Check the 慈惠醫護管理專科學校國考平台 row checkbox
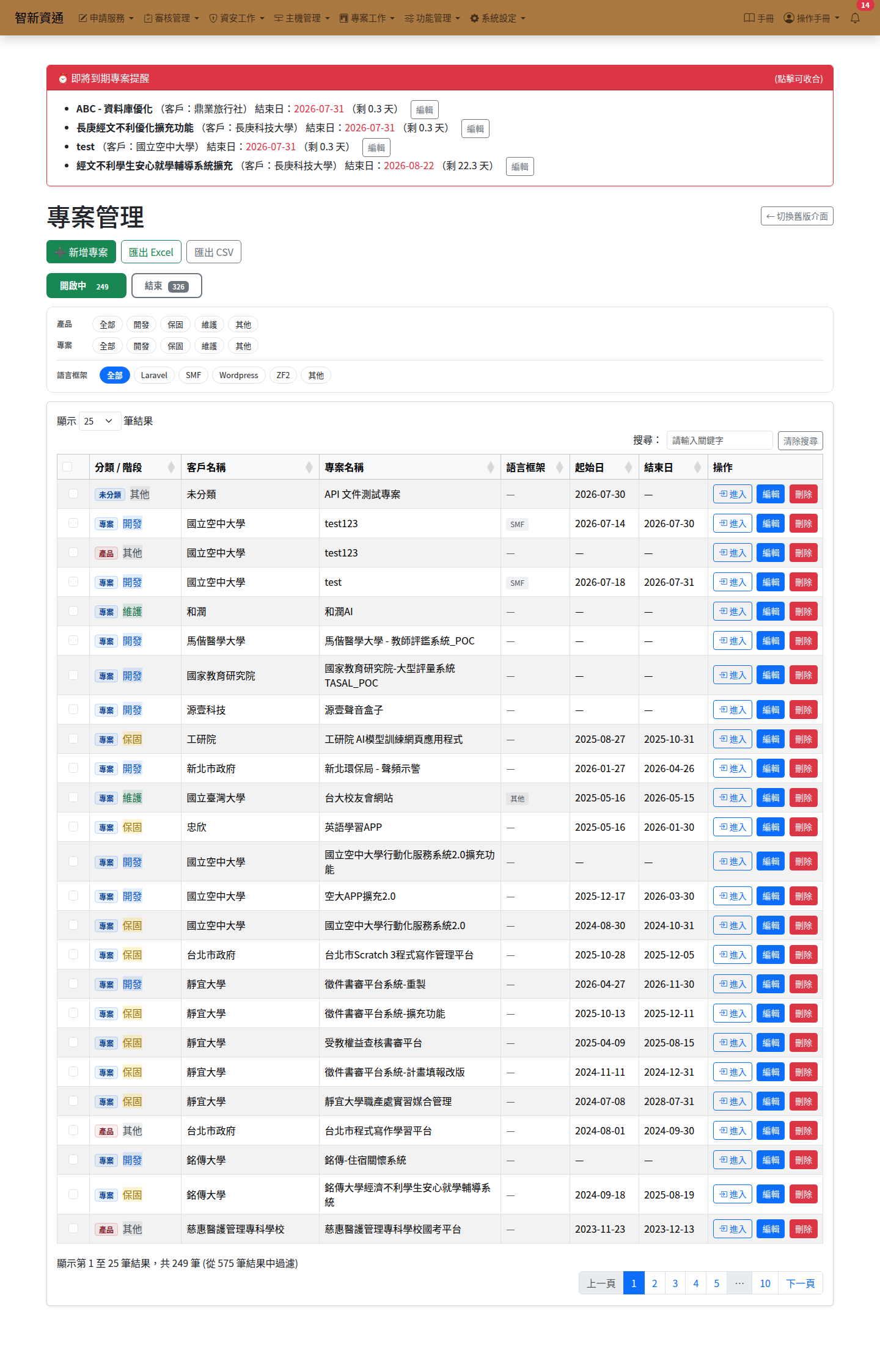 tap(73, 1228)
